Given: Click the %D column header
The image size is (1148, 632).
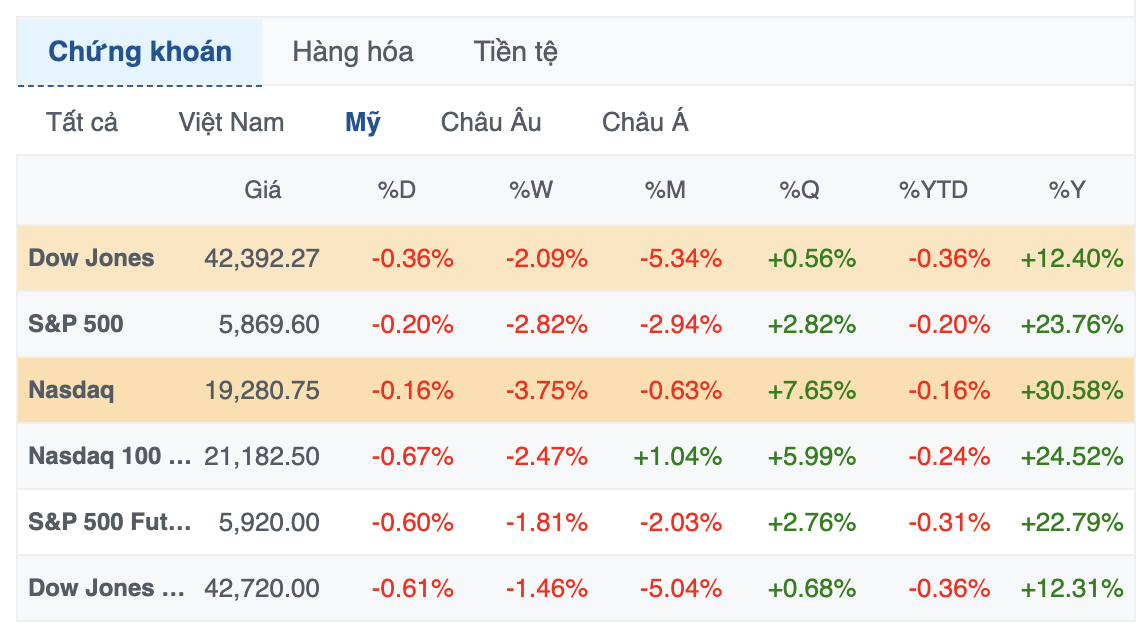Looking at the screenshot, I should click(x=396, y=190).
